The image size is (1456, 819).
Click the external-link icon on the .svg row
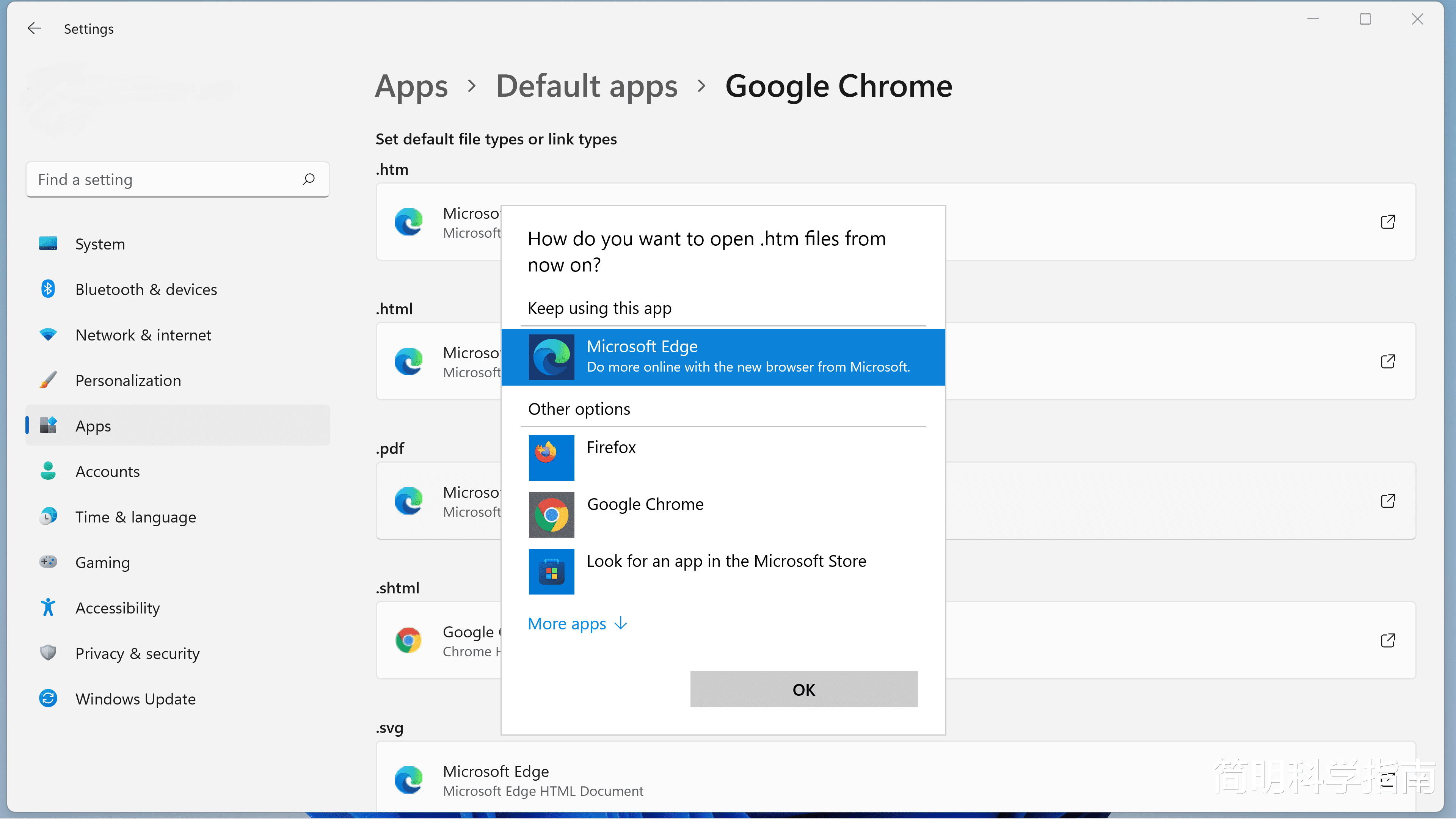coord(1388,780)
